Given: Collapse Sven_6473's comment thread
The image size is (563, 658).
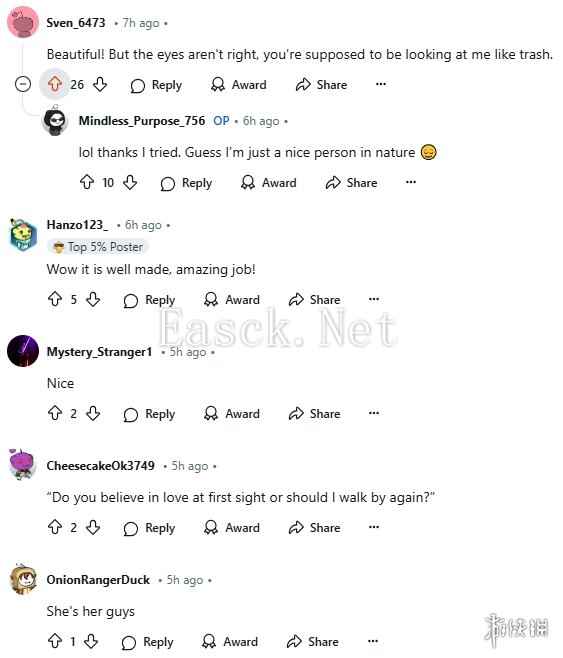Looking at the screenshot, I should coord(23,84).
